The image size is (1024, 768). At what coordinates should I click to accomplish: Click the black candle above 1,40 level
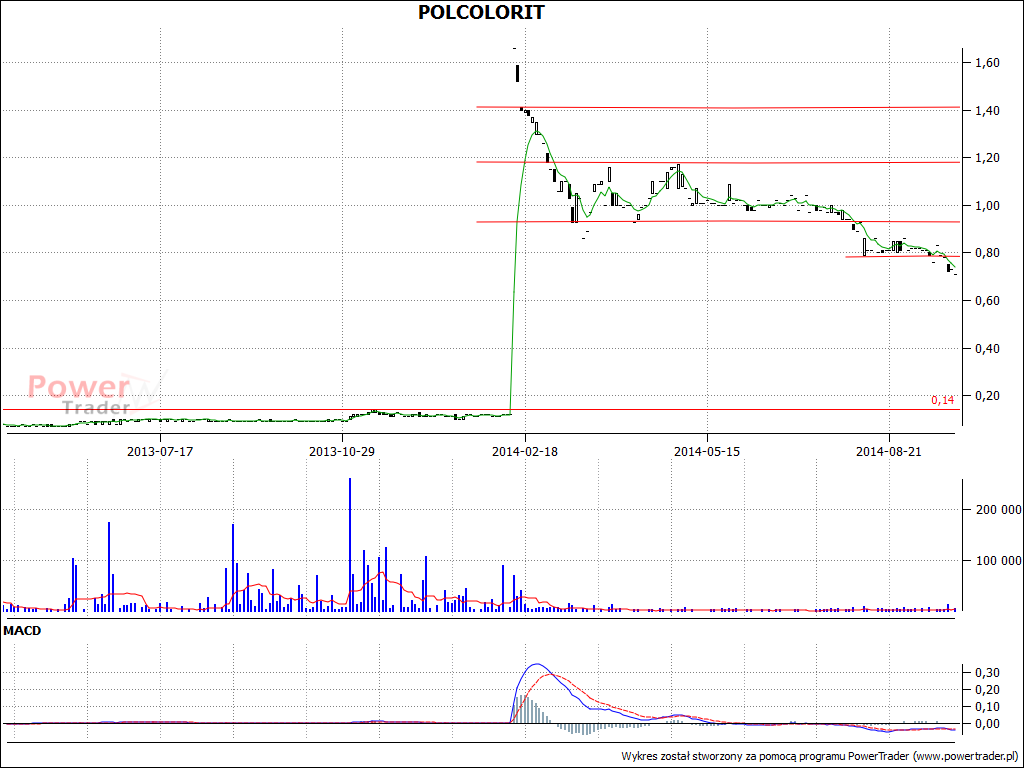click(x=517, y=73)
